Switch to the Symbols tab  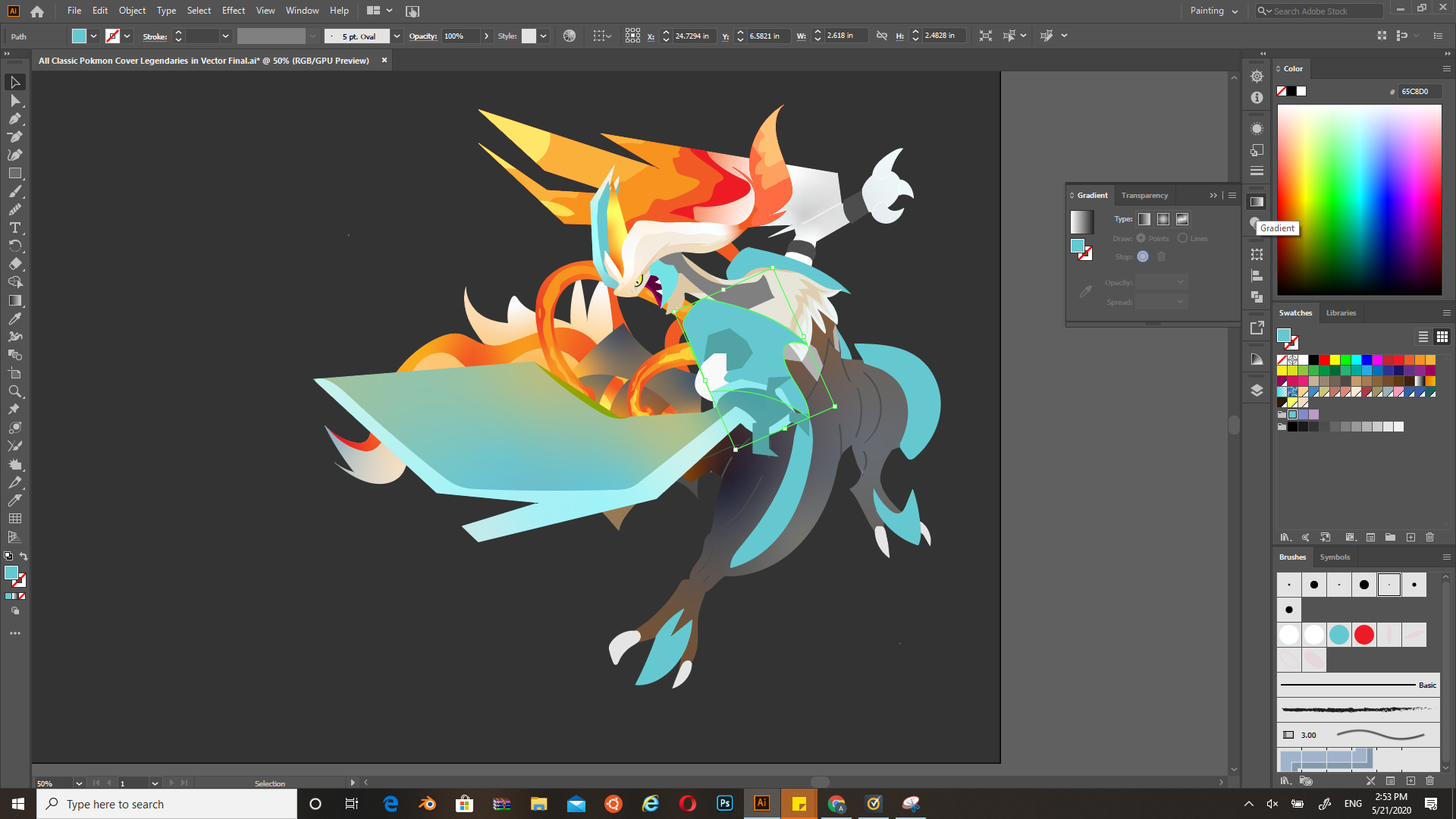point(1335,557)
